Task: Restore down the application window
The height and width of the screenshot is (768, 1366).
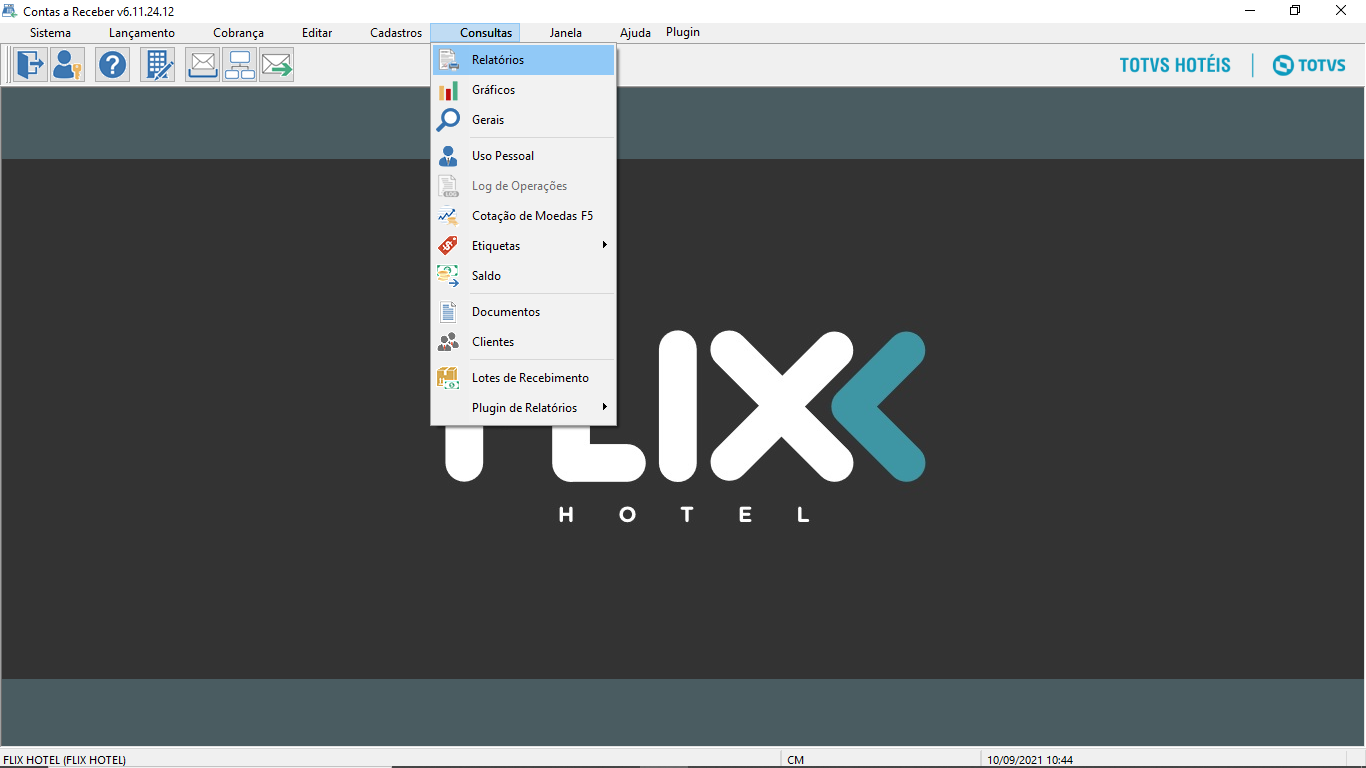Action: point(1295,11)
